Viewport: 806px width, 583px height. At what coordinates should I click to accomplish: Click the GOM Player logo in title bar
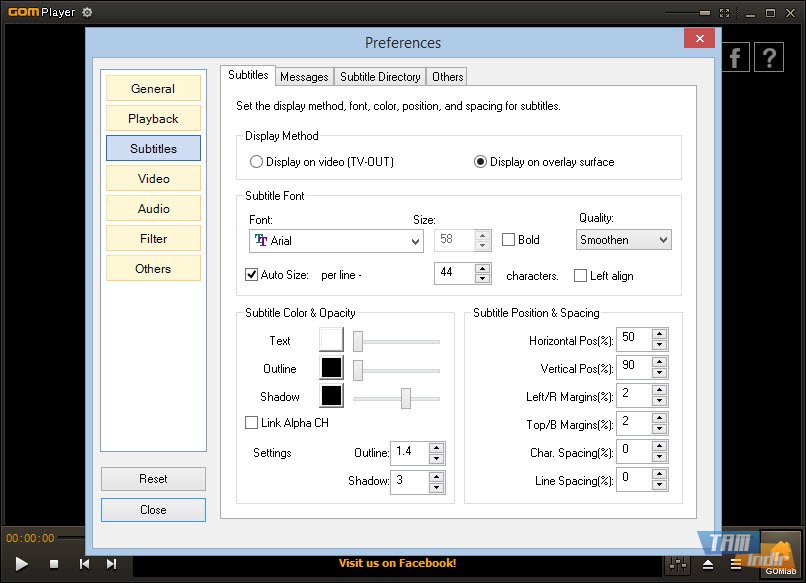42,12
